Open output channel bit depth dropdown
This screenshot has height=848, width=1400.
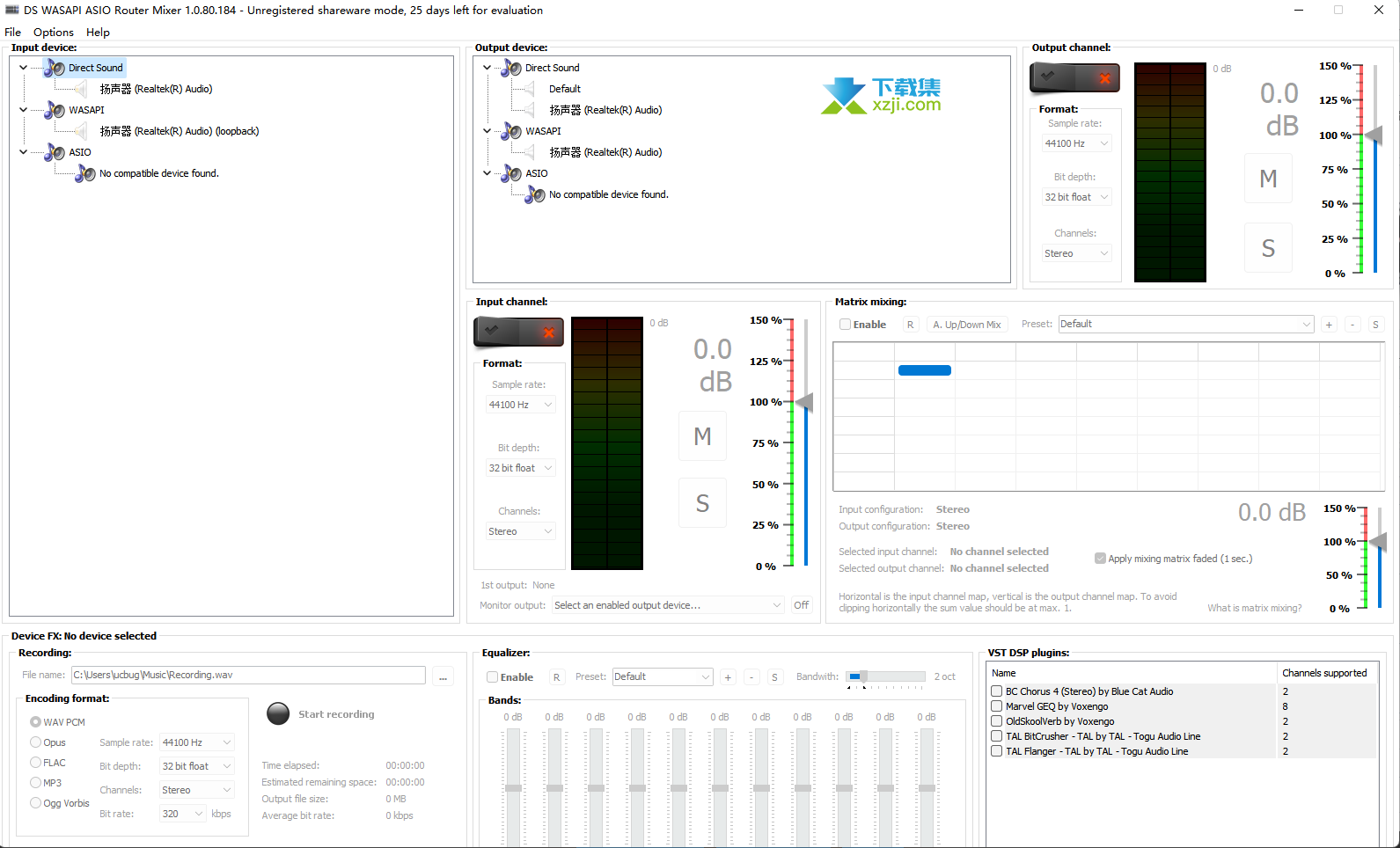point(1077,197)
